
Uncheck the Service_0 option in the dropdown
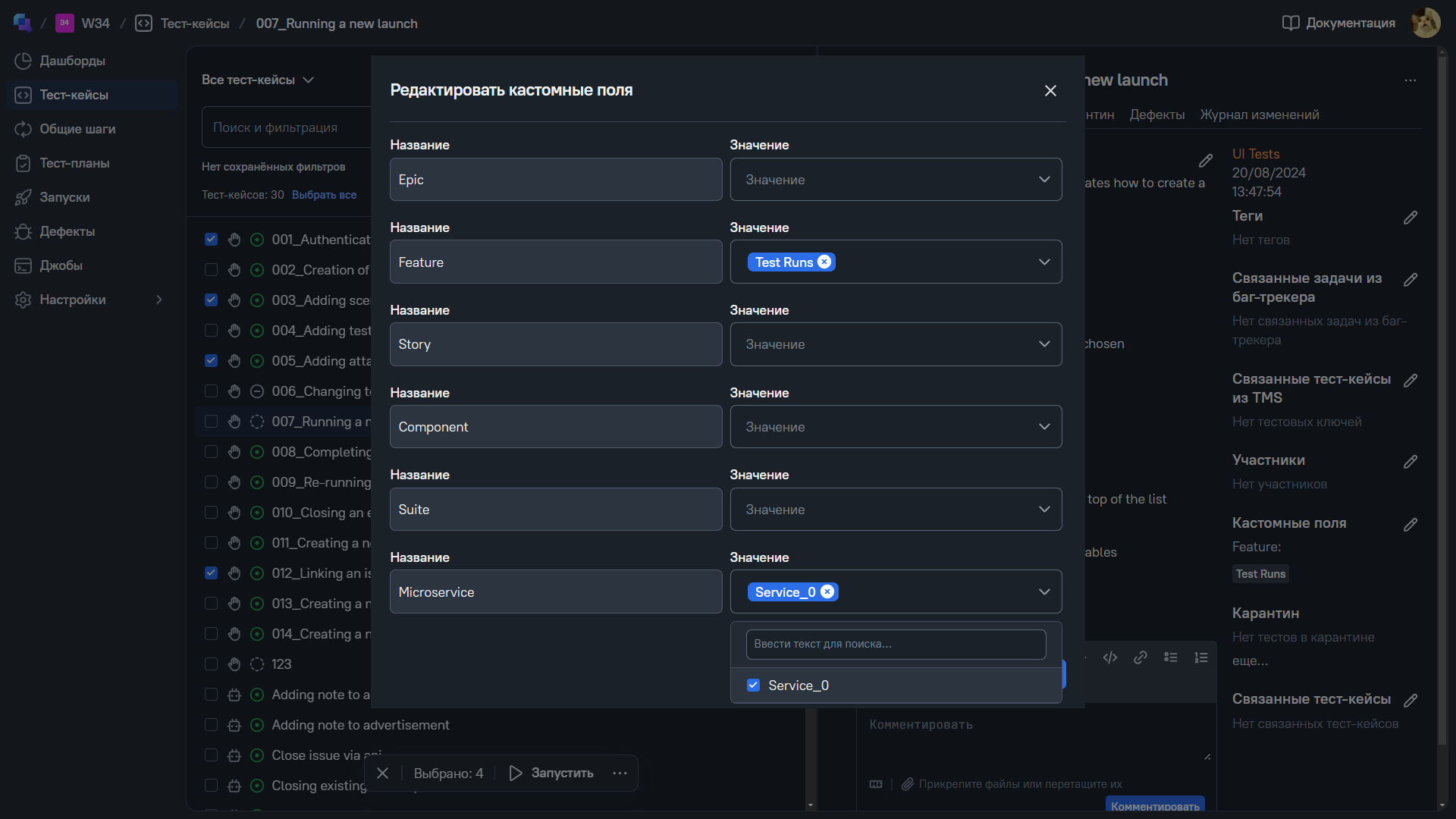pos(753,686)
